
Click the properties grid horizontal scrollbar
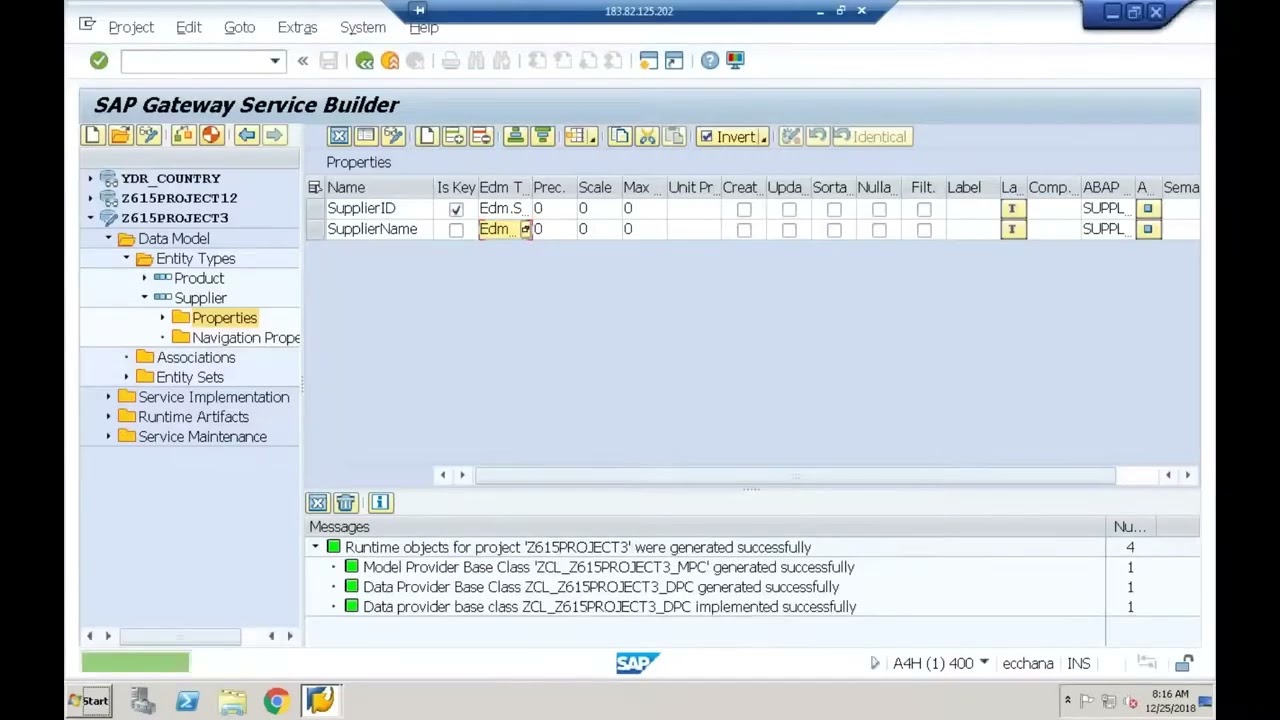[795, 475]
